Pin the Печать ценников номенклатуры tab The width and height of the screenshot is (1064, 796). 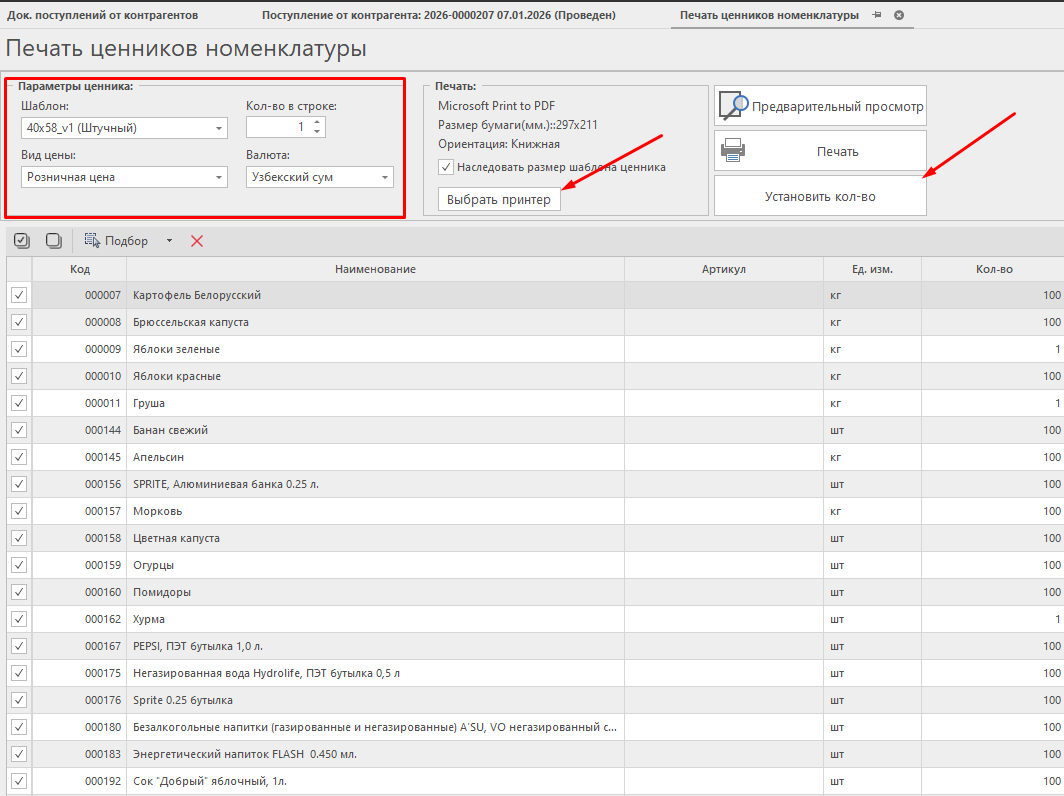[x=877, y=16]
